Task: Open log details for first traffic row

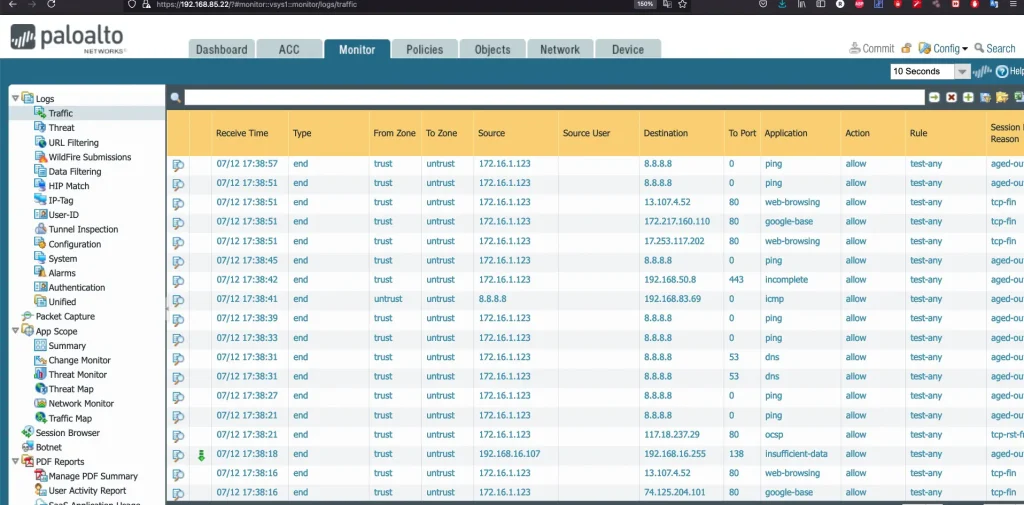Action: 178,164
